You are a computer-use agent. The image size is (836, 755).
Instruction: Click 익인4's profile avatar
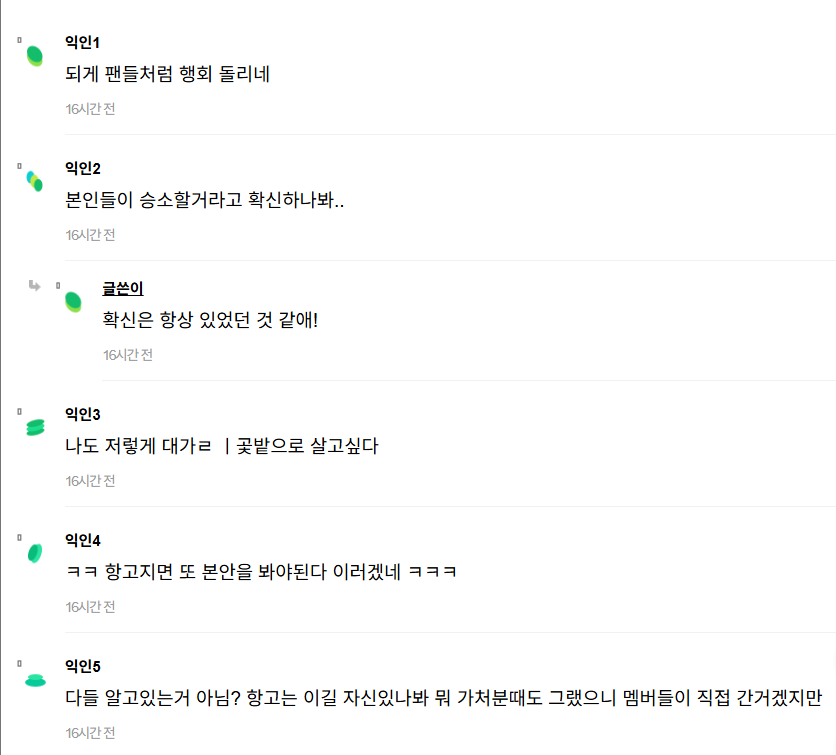click(x=35, y=553)
